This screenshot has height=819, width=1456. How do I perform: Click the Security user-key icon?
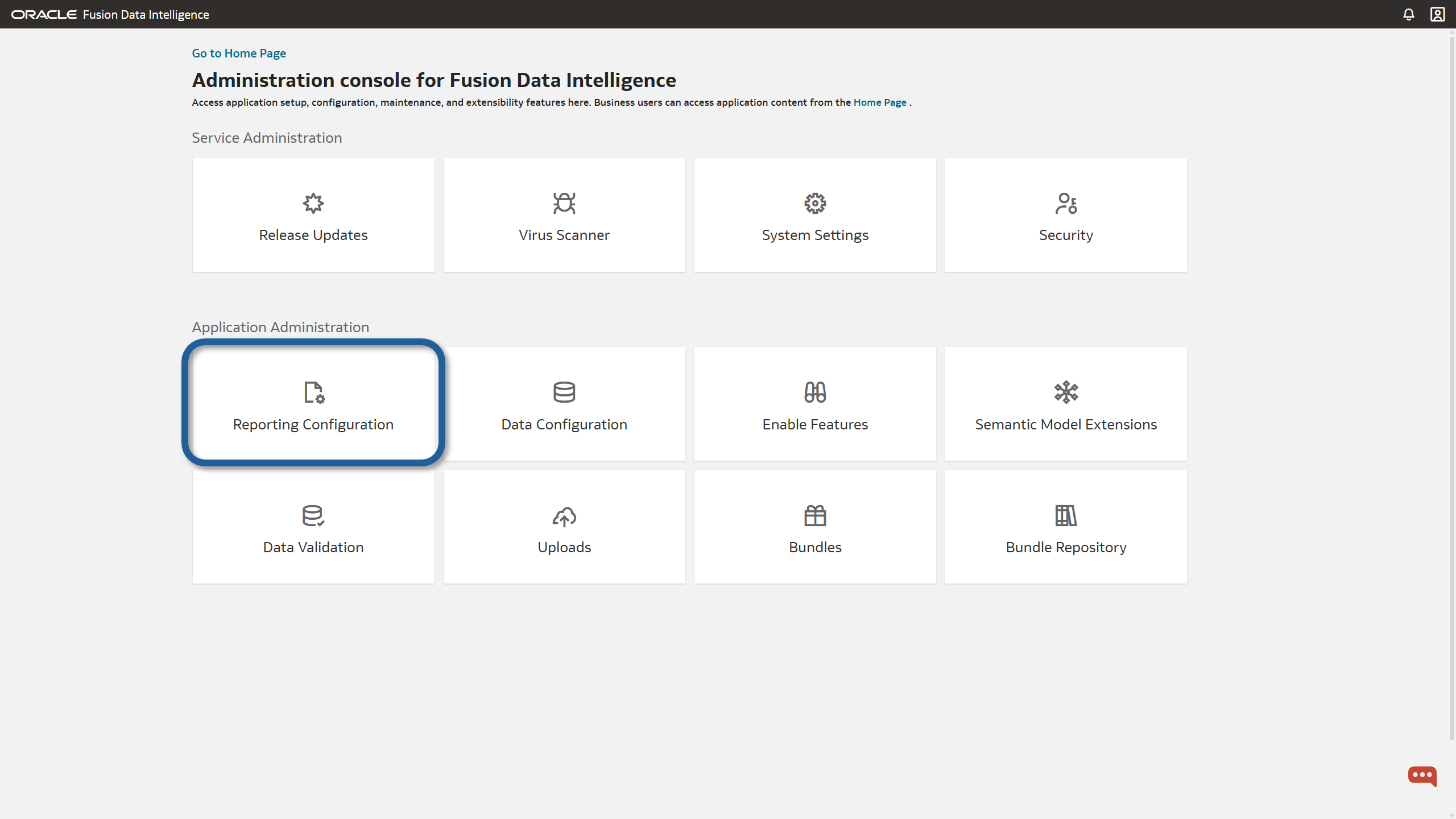(1066, 203)
